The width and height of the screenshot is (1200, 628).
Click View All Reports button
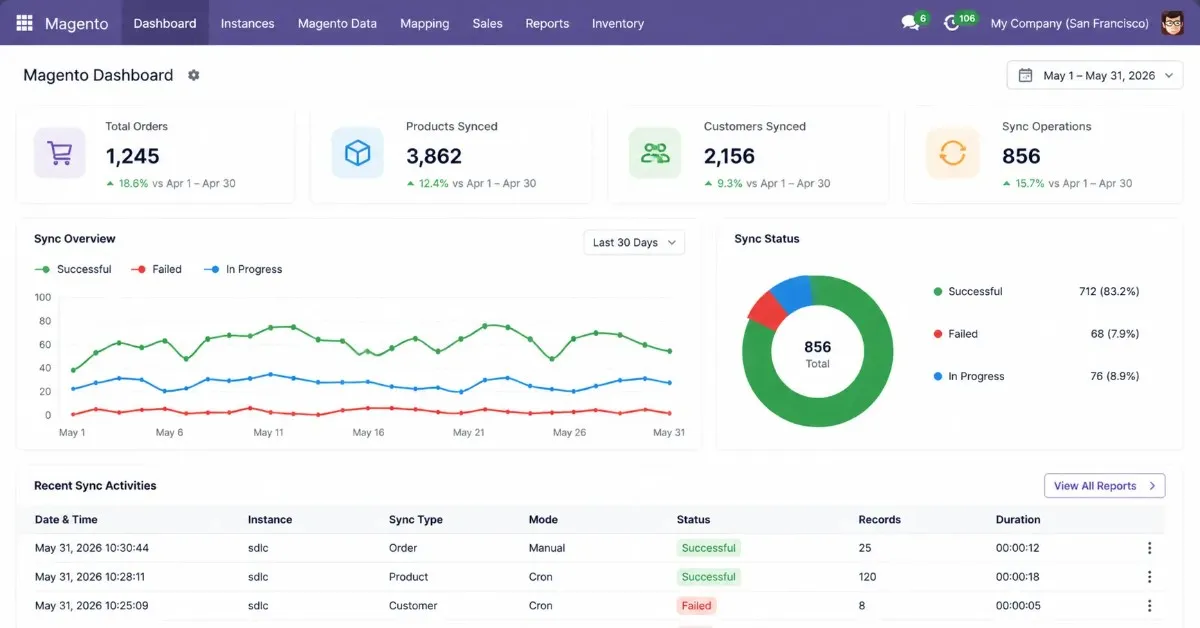coord(1105,486)
